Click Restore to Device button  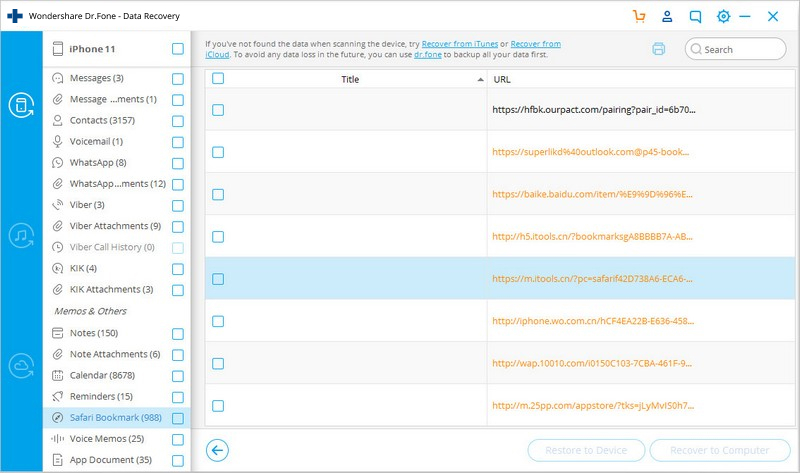click(586, 451)
